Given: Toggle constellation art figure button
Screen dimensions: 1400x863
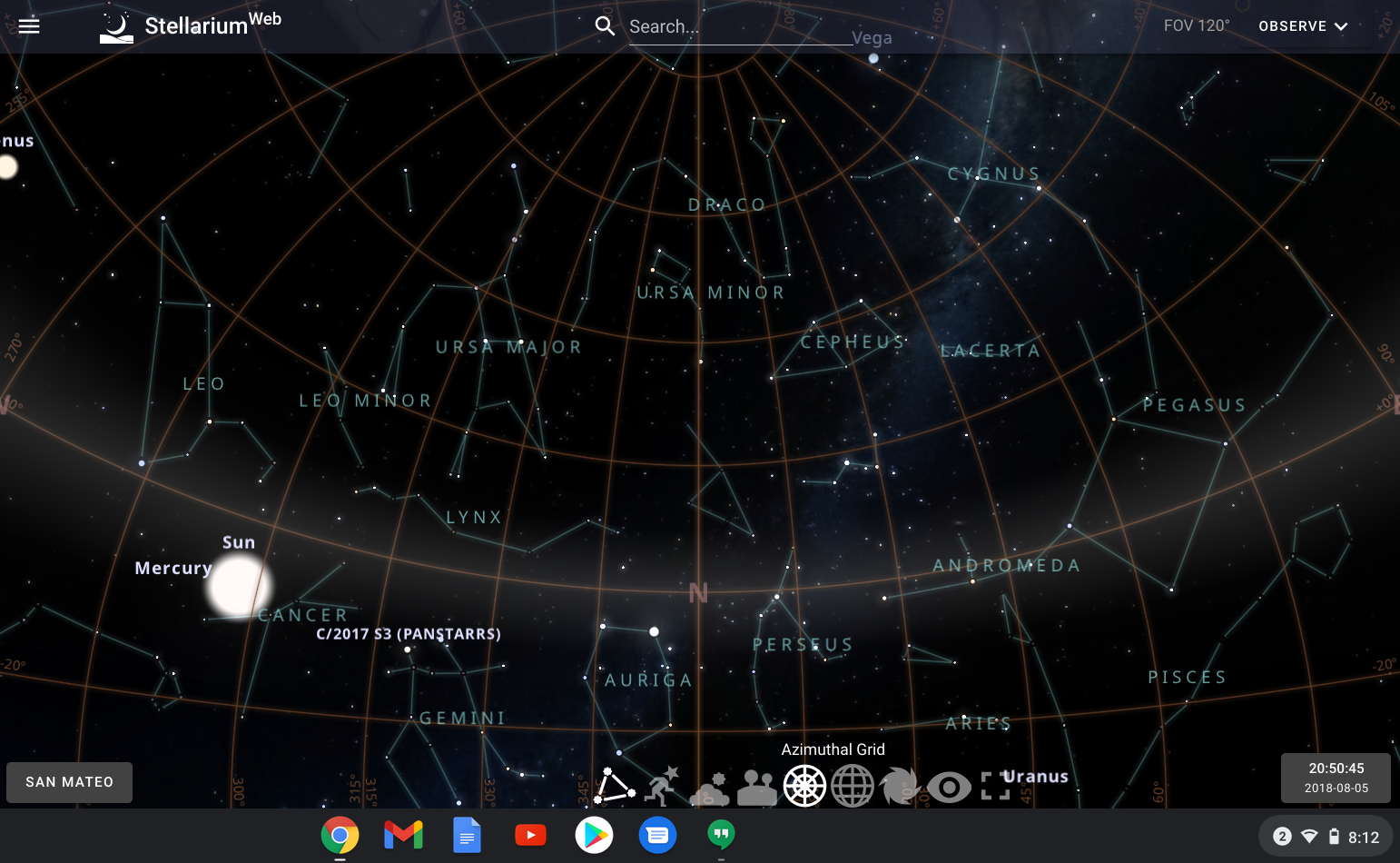Looking at the screenshot, I should [x=662, y=786].
